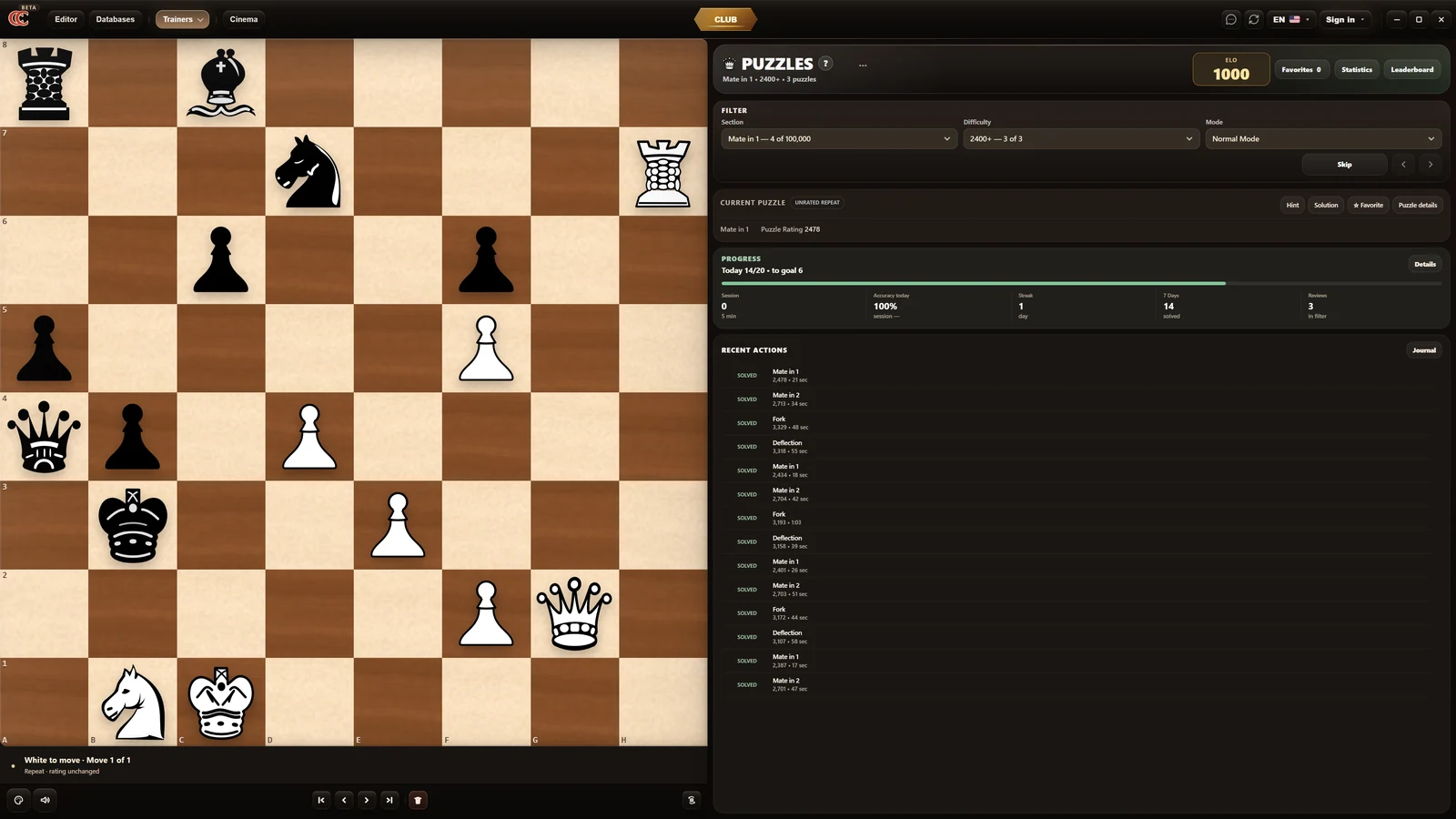This screenshot has width=1456, height=819.
Task: Open the three-dot menu next to Puzzles
Action: tap(863, 66)
